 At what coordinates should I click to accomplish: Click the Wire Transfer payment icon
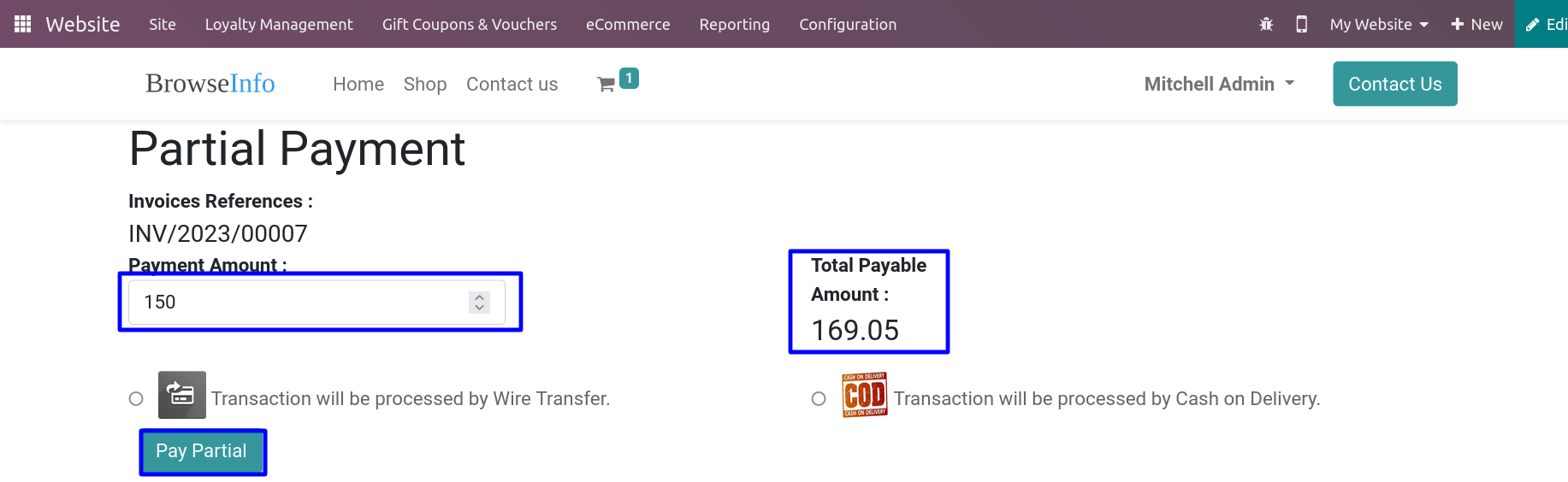coord(182,395)
